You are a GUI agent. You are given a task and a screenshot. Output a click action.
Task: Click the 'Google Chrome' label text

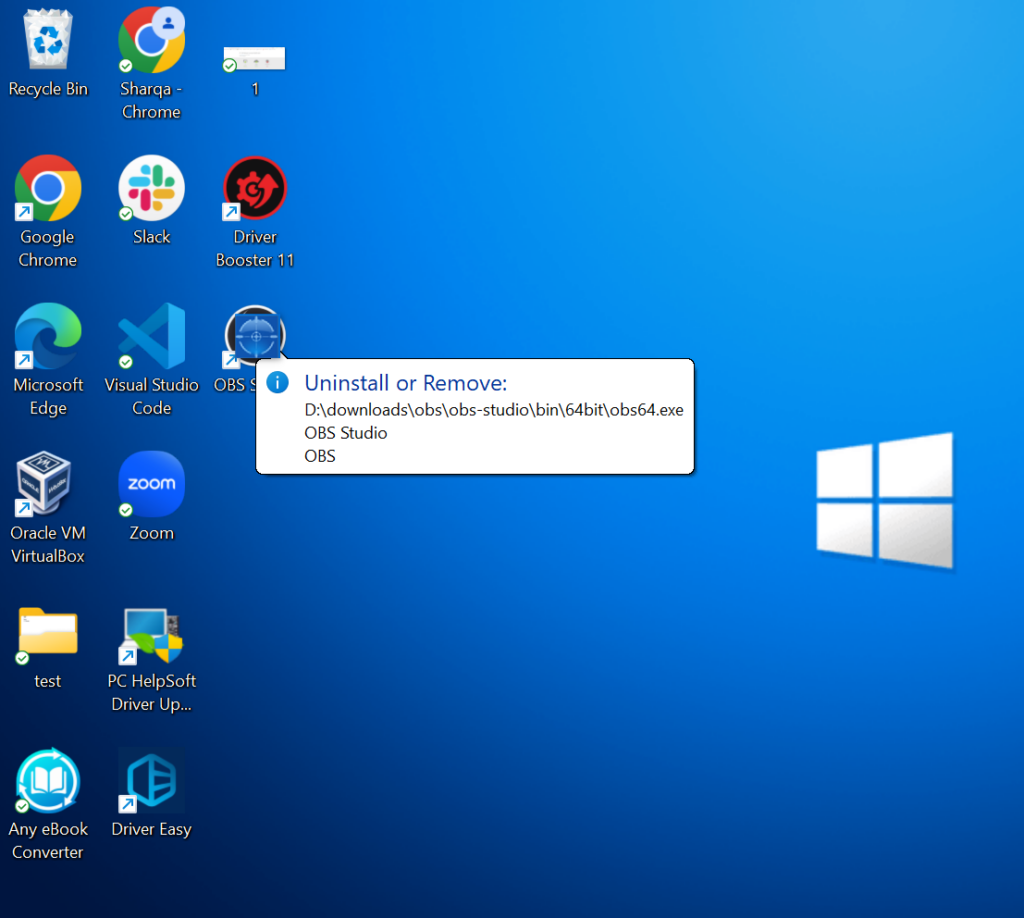click(x=48, y=248)
